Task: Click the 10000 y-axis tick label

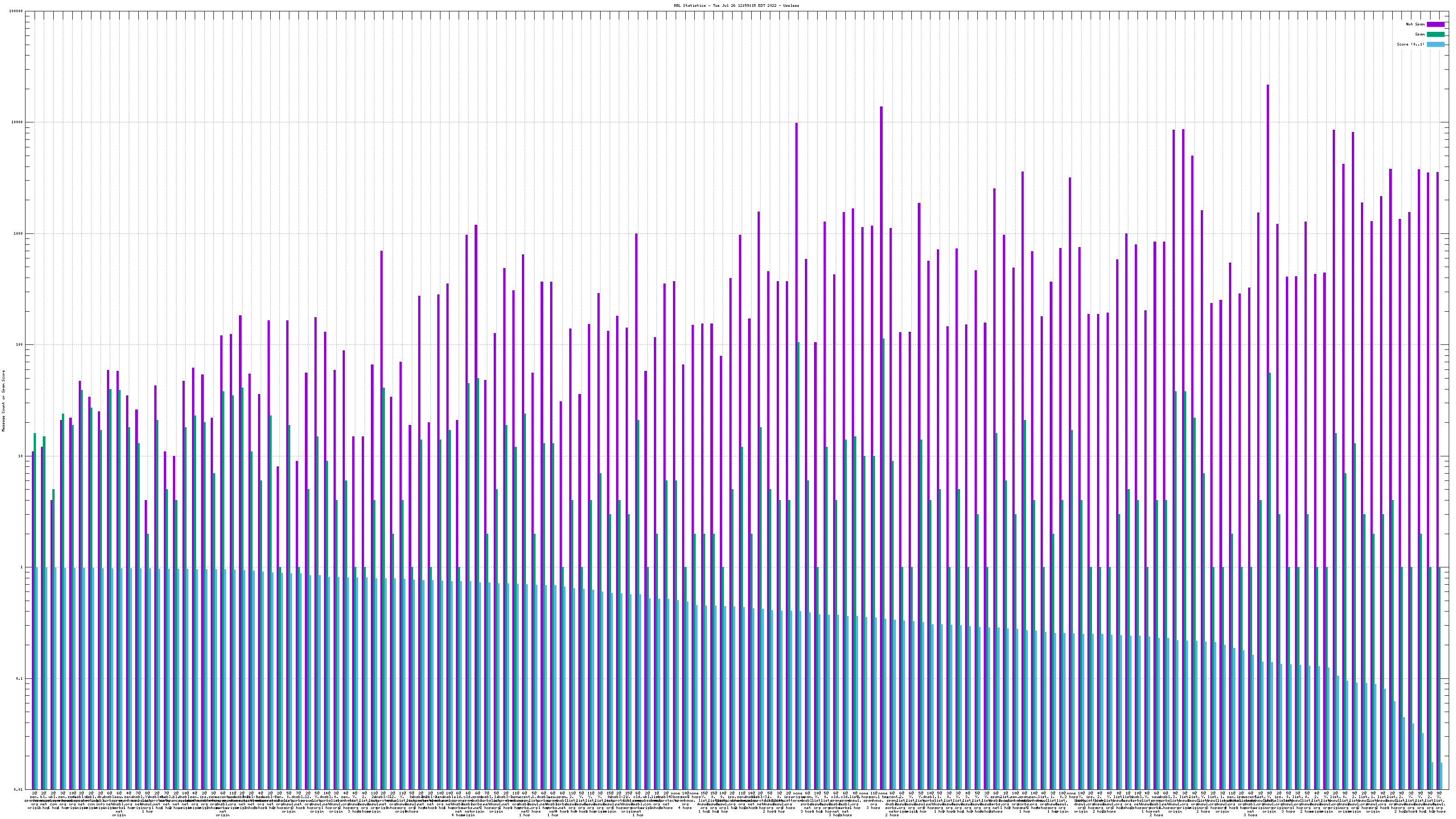Action: coord(18,123)
